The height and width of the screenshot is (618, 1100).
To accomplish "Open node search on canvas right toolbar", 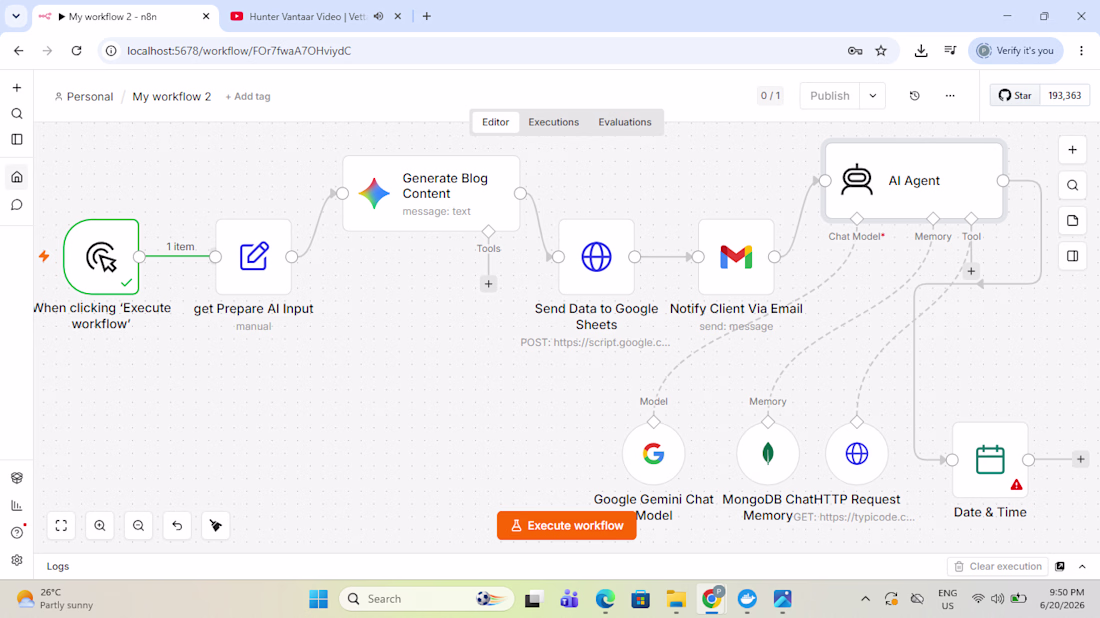I will click(x=1072, y=185).
